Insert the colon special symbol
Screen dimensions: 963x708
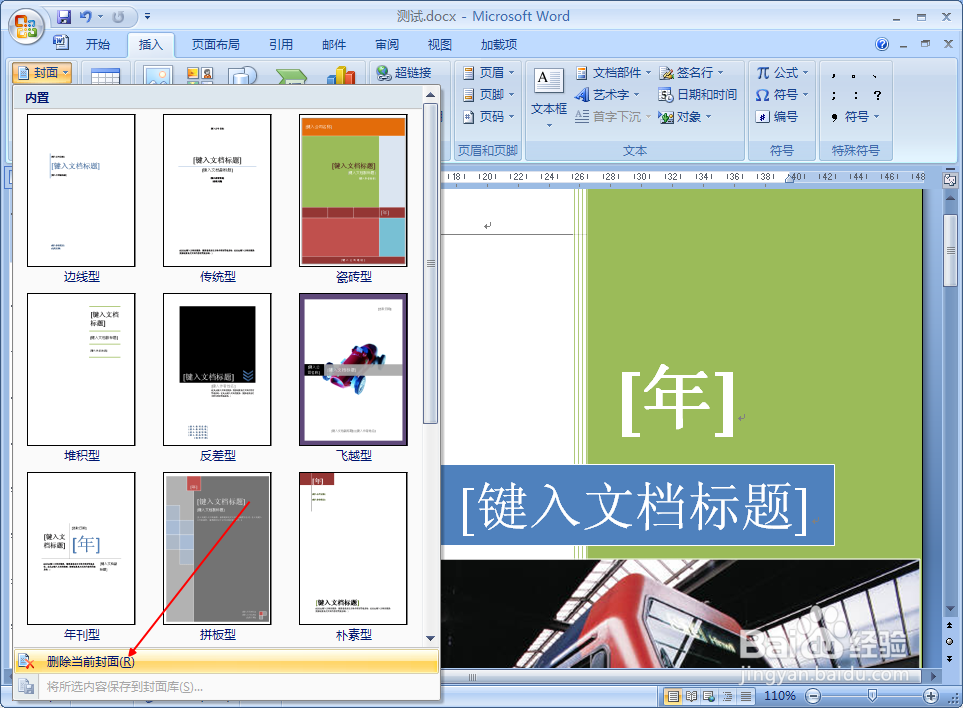tap(856, 95)
